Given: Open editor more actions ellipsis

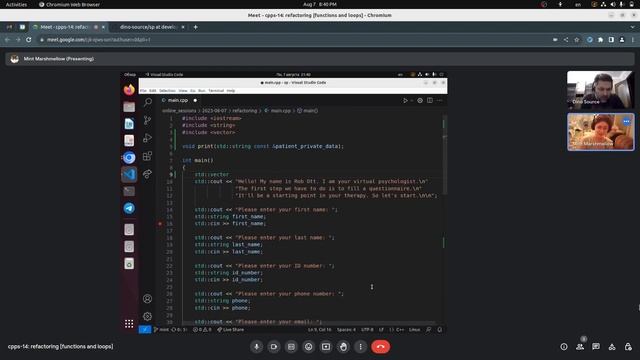Looking at the screenshot, I should click(x=440, y=100).
